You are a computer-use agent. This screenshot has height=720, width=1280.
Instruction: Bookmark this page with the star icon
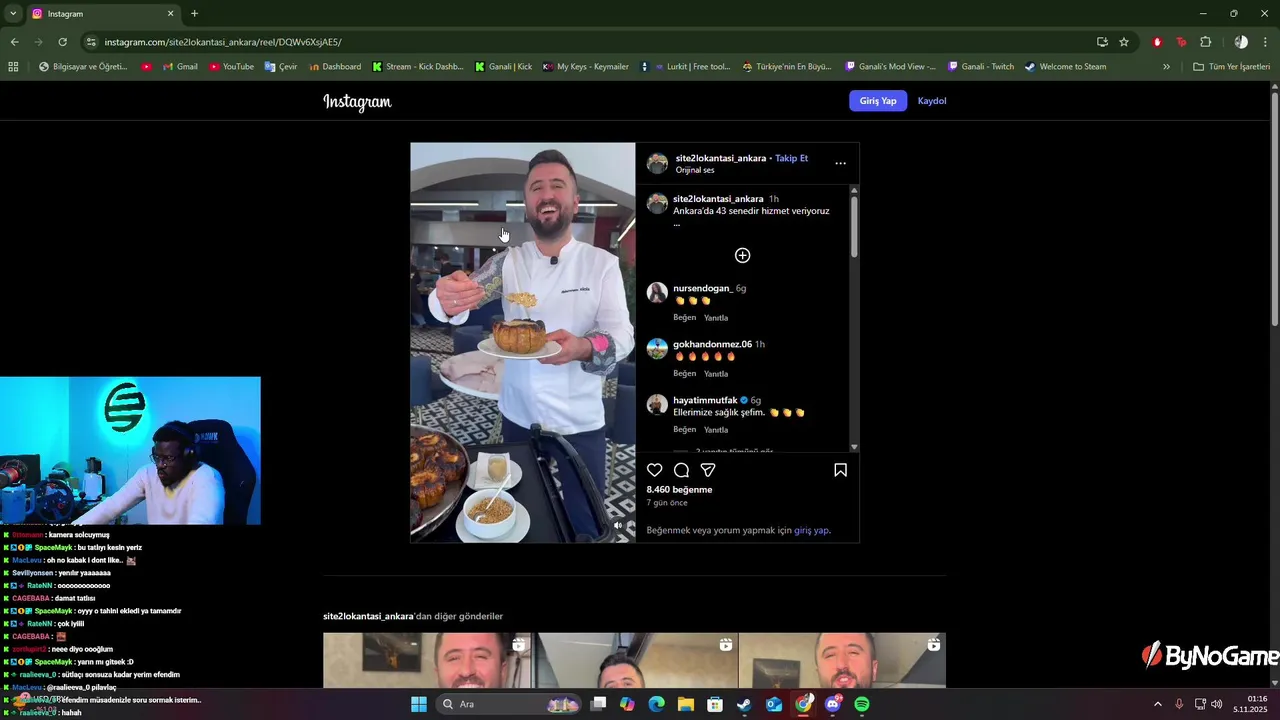click(x=1124, y=42)
